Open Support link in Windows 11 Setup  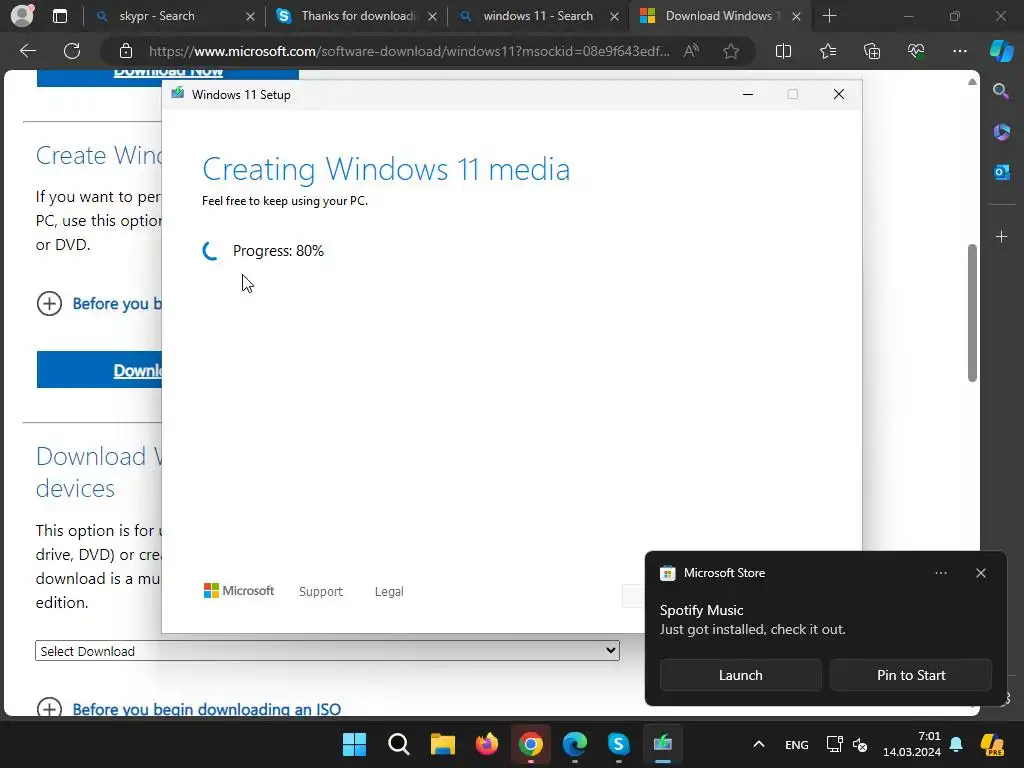[321, 592]
